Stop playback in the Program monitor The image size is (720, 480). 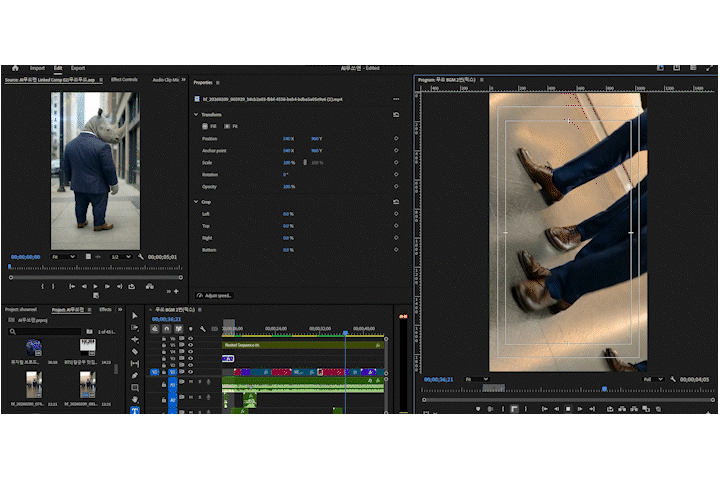[568, 409]
